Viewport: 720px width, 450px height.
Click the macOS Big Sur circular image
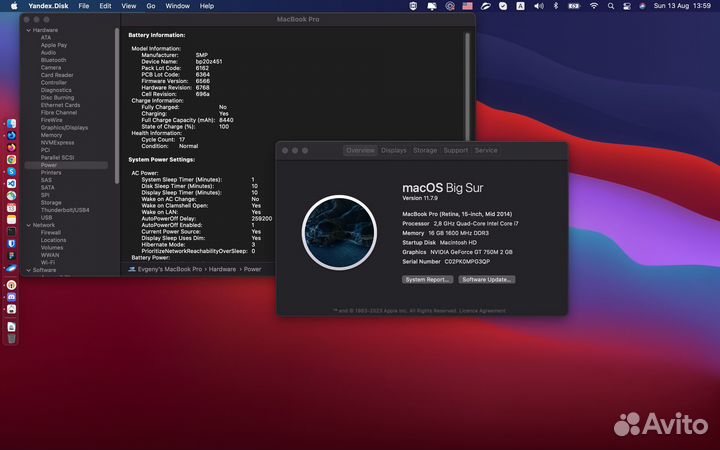[339, 232]
